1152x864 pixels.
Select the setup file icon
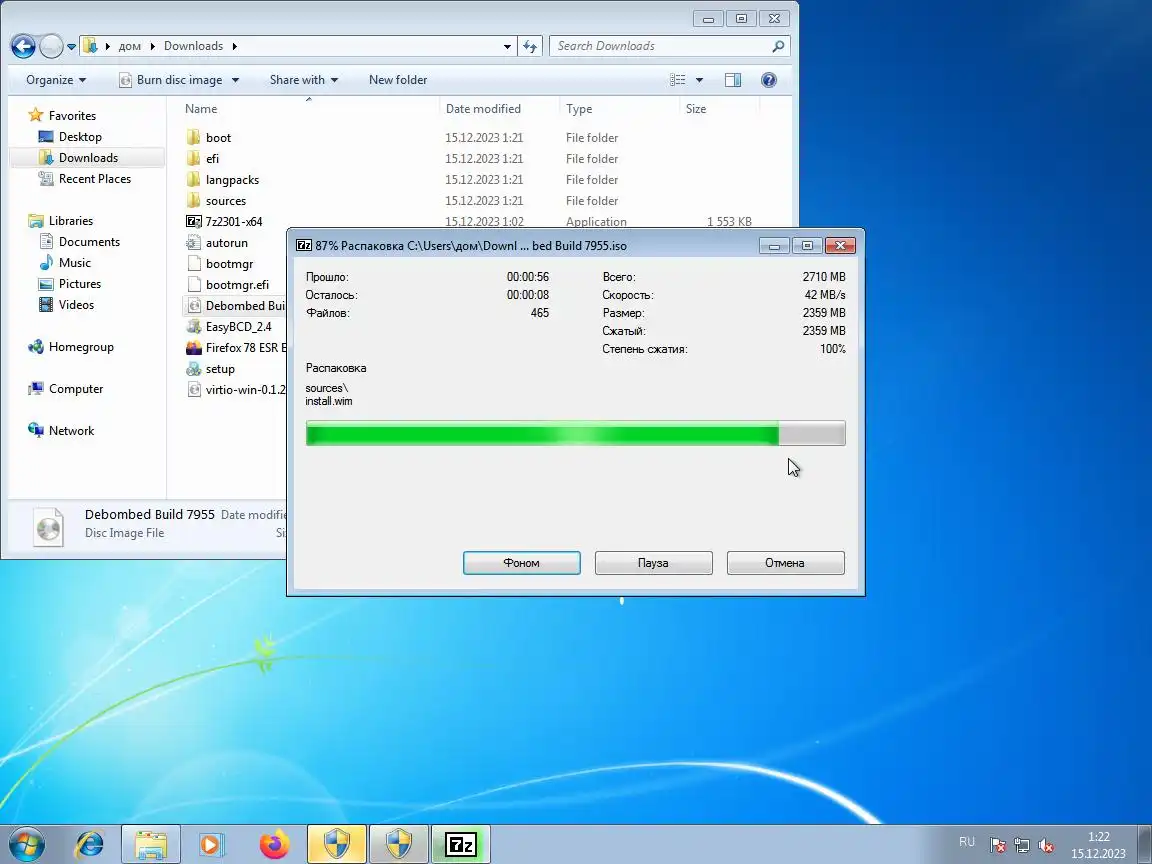194,369
